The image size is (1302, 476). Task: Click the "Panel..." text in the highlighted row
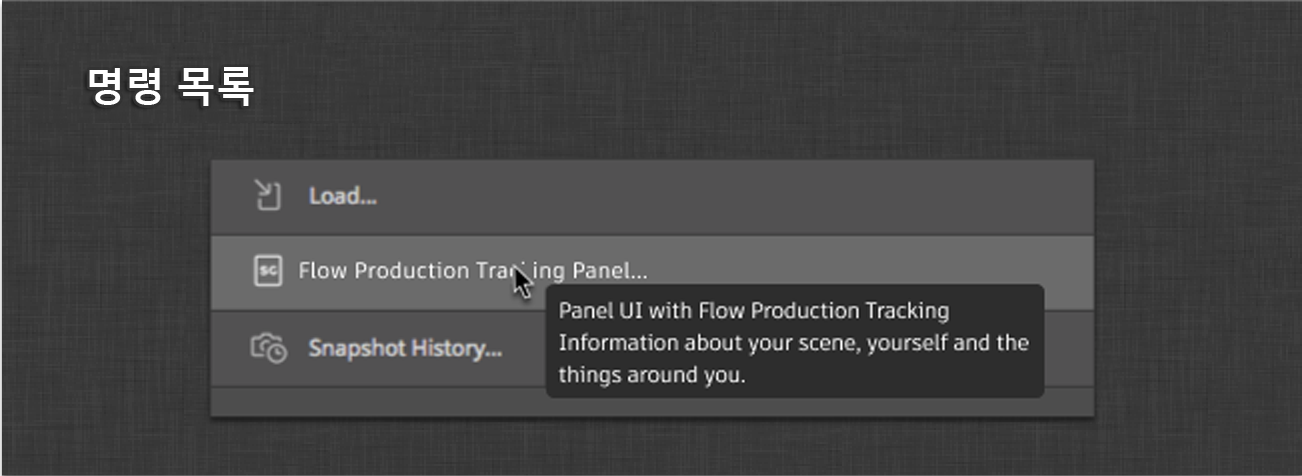click(609, 271)
